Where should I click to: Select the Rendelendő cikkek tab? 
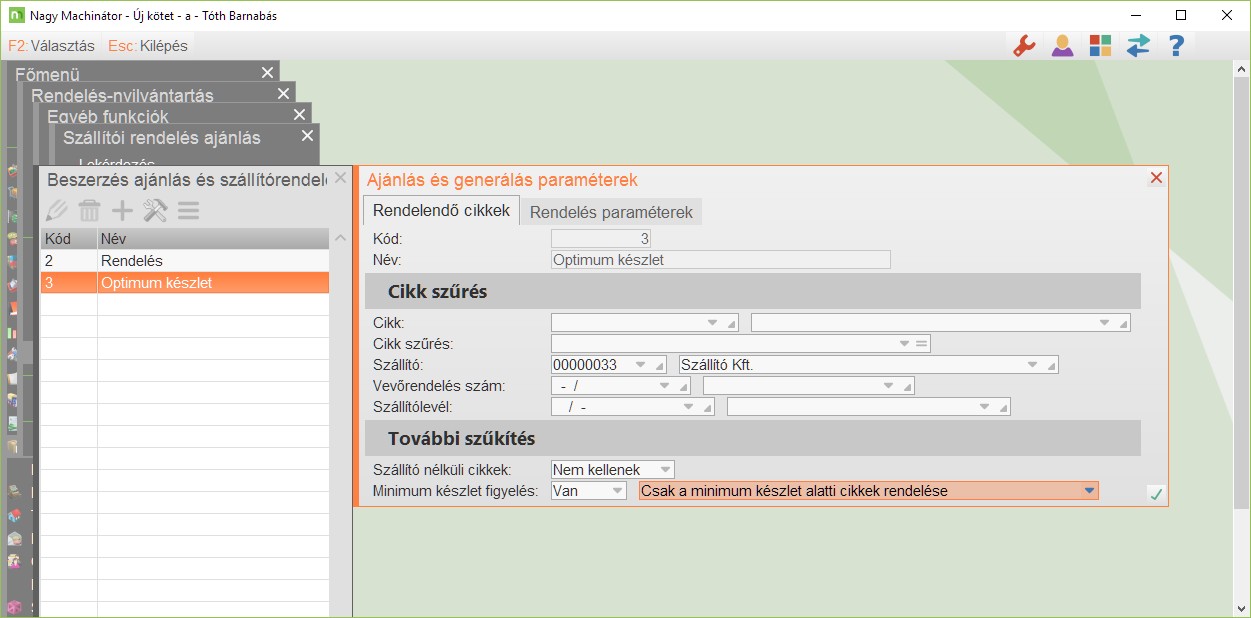(x=441, y=211)
